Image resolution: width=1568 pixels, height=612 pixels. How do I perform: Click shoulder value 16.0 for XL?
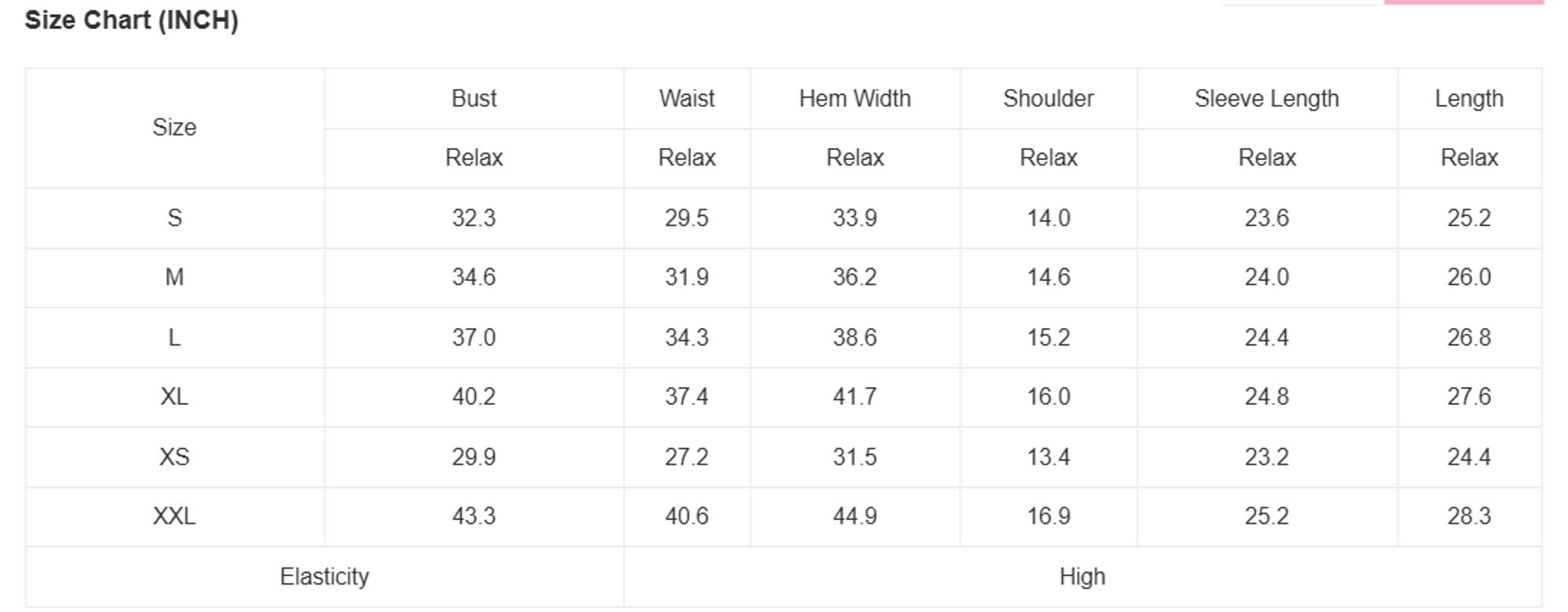point(1048,397)
